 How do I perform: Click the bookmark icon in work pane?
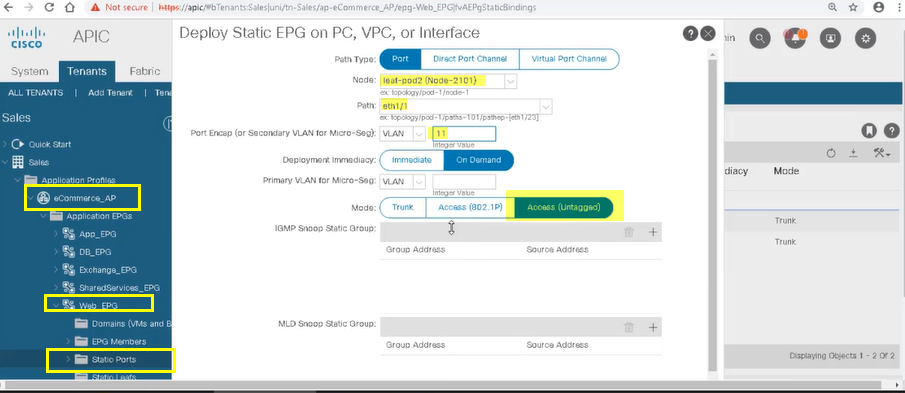click(x=869, y=131)
